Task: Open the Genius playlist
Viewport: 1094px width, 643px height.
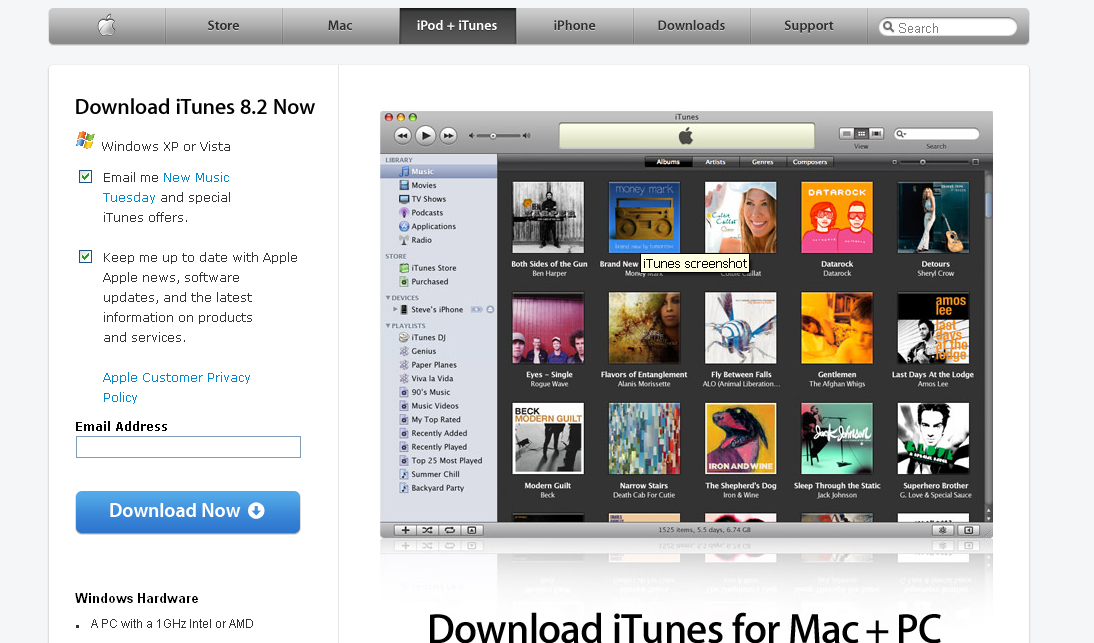Action: (439, 351)
